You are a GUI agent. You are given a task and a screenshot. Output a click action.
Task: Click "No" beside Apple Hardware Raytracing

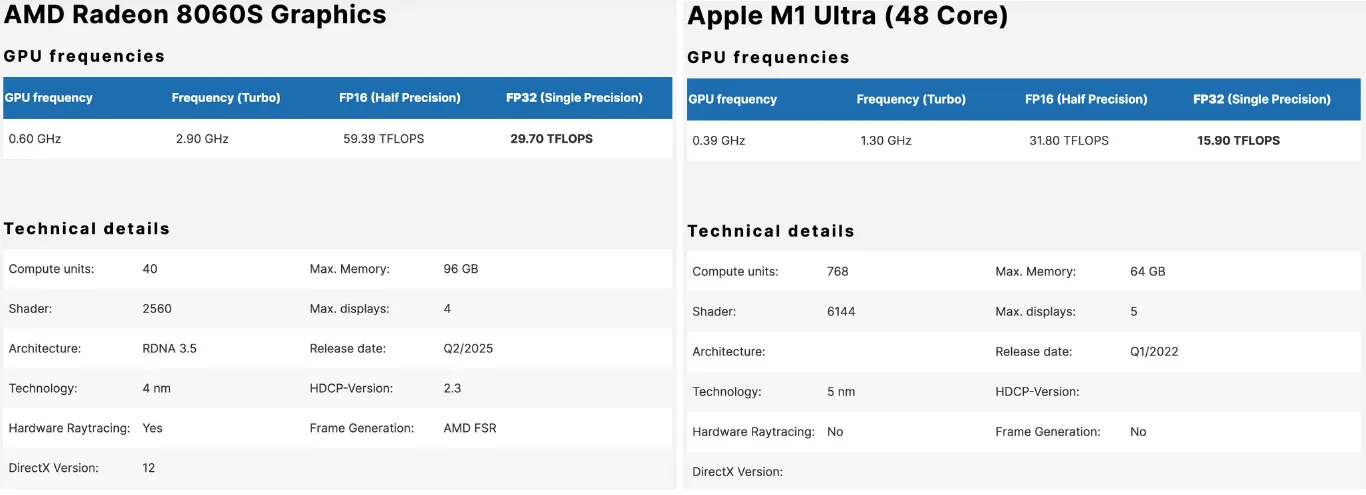[x=835, y=432]
